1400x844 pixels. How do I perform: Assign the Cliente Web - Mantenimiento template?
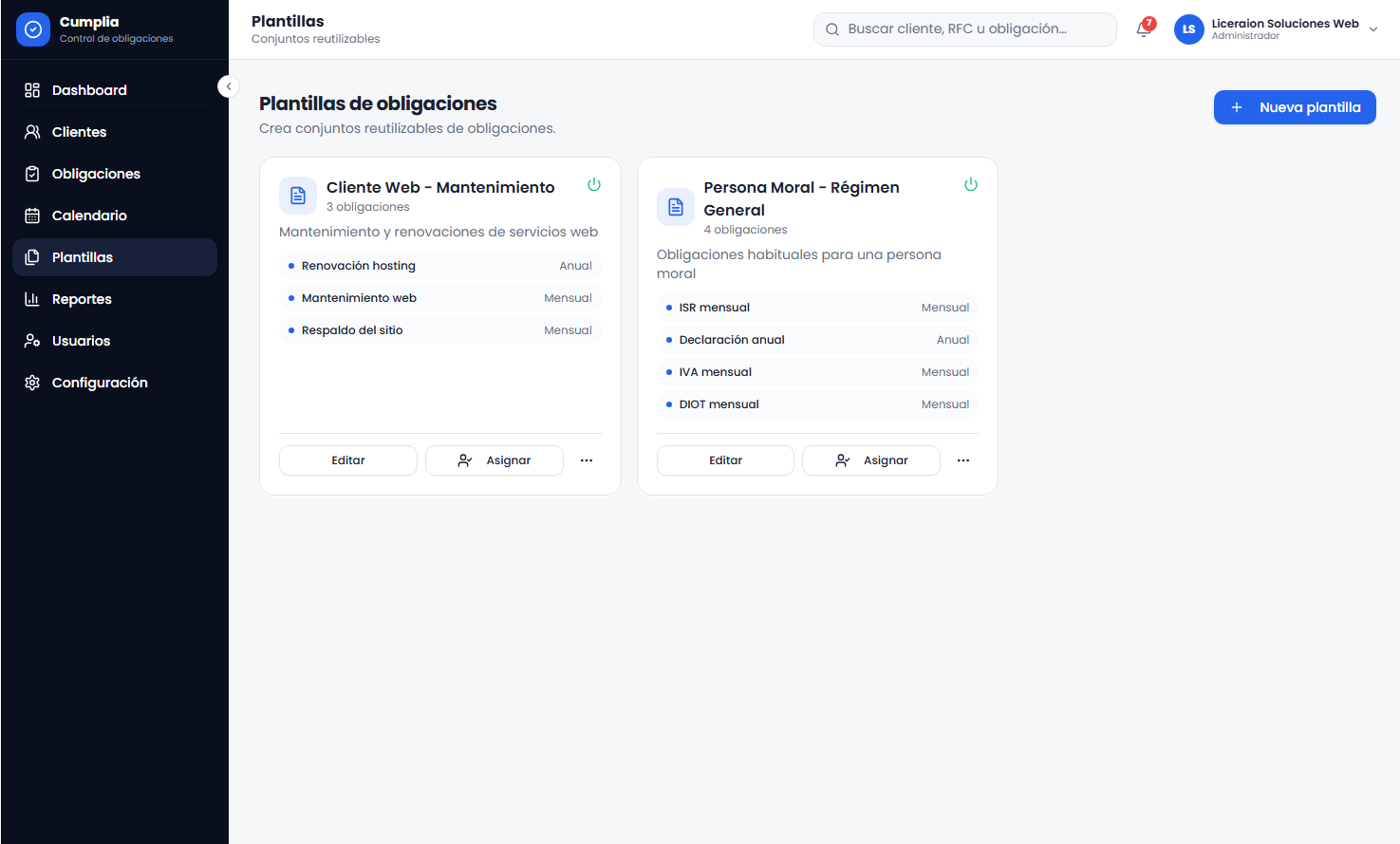click(x=495, y=460)
